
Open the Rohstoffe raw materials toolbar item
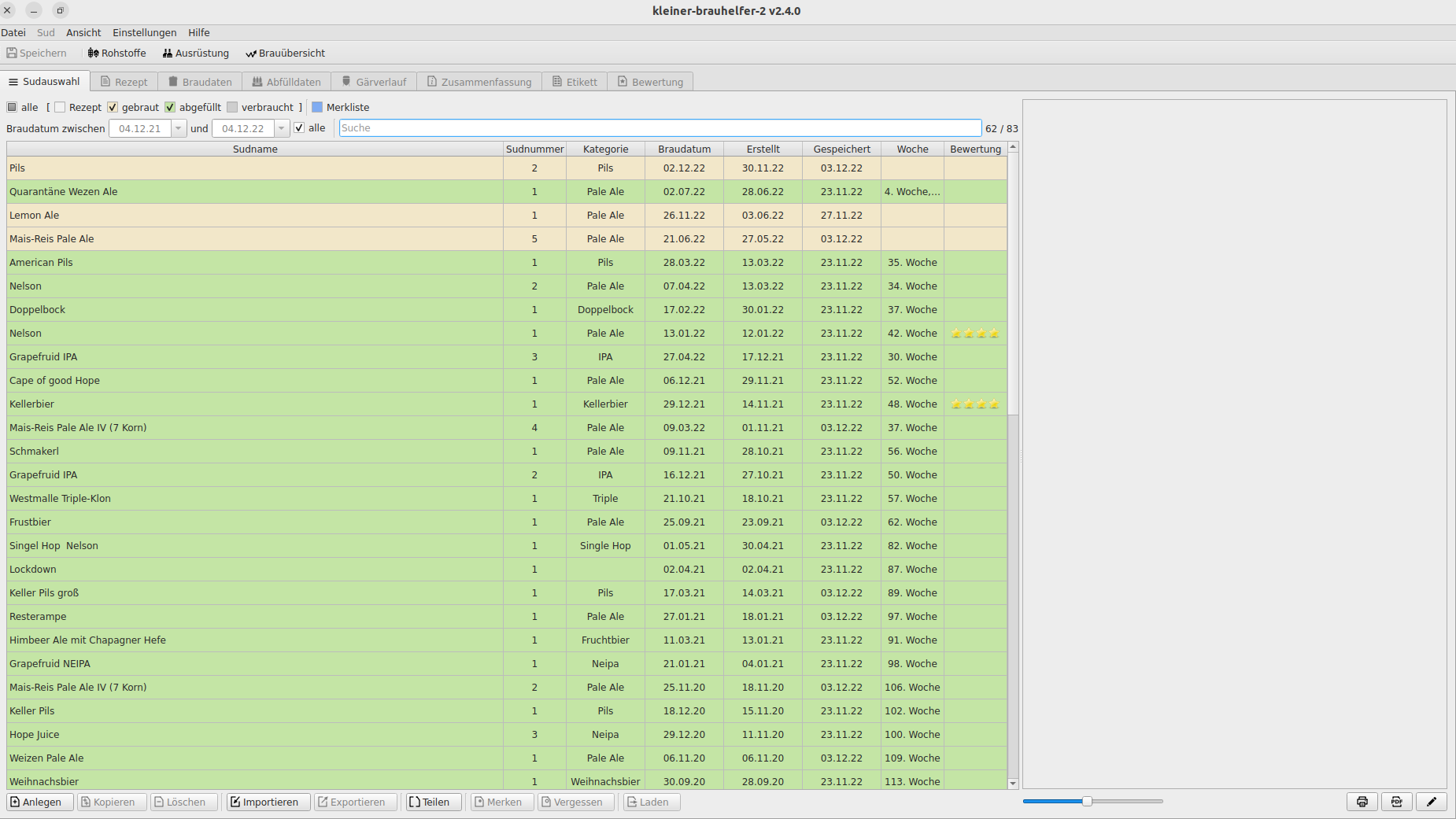(x=116, y=53)
